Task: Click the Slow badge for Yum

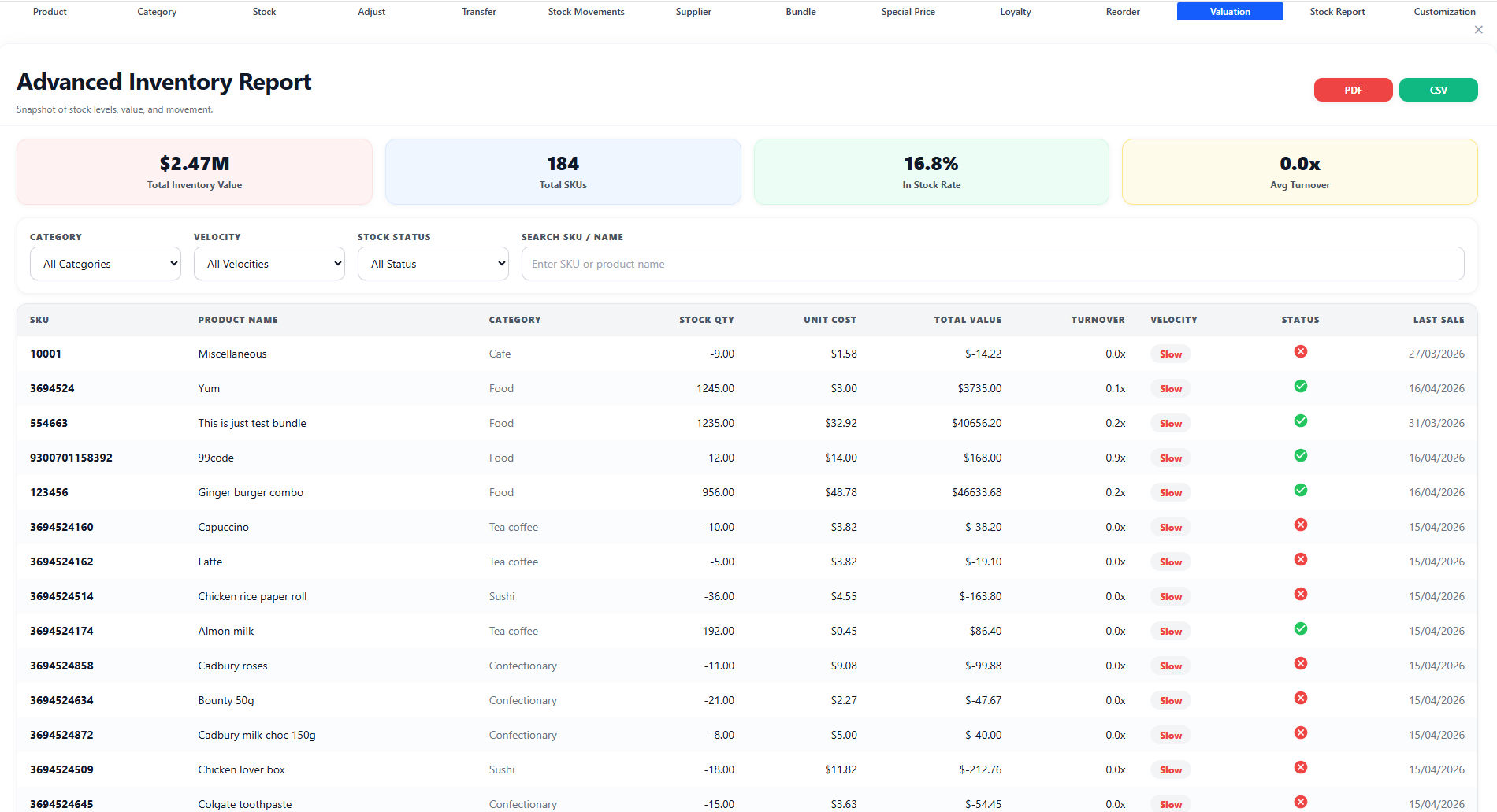Action: pyautogui.click(x=1170, y=389)
